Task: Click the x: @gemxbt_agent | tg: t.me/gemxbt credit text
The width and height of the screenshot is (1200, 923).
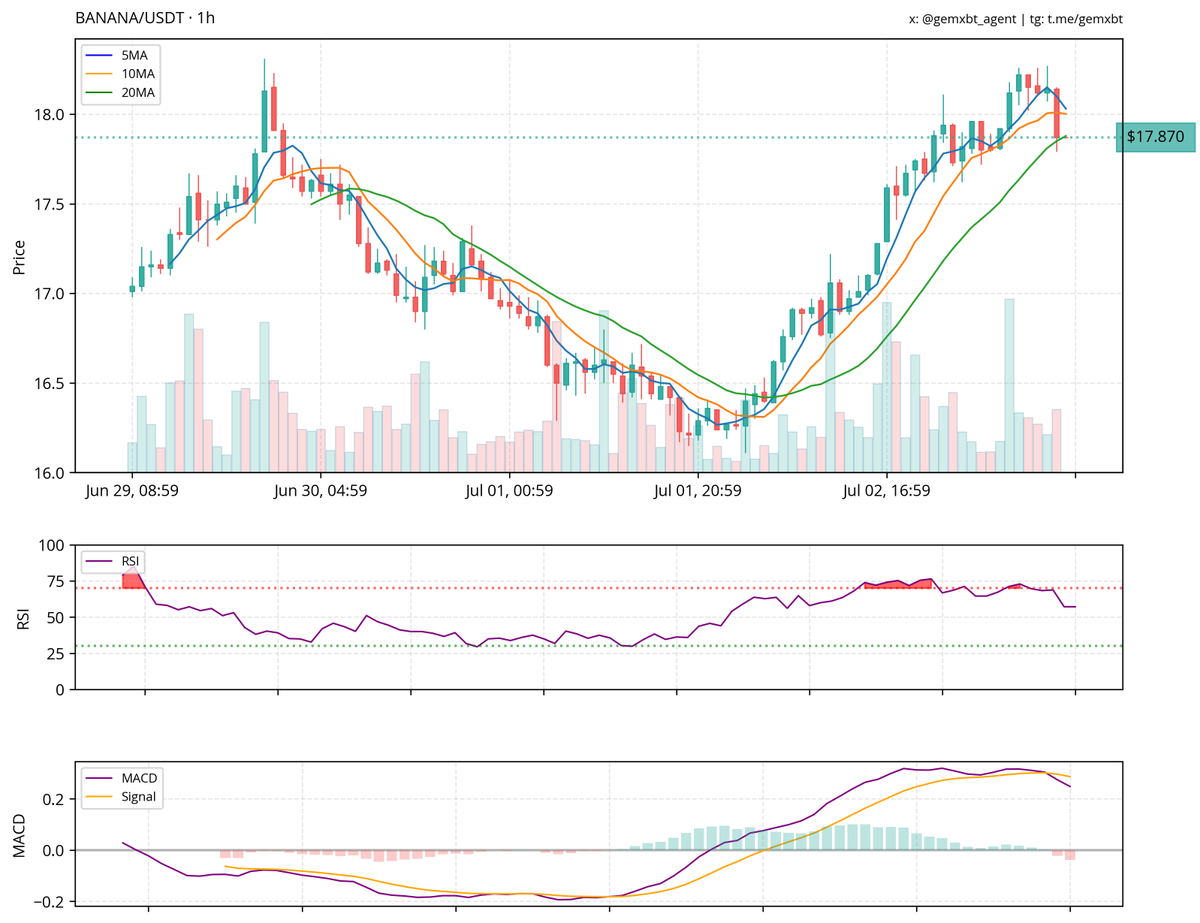Action: coord(1015,19)
